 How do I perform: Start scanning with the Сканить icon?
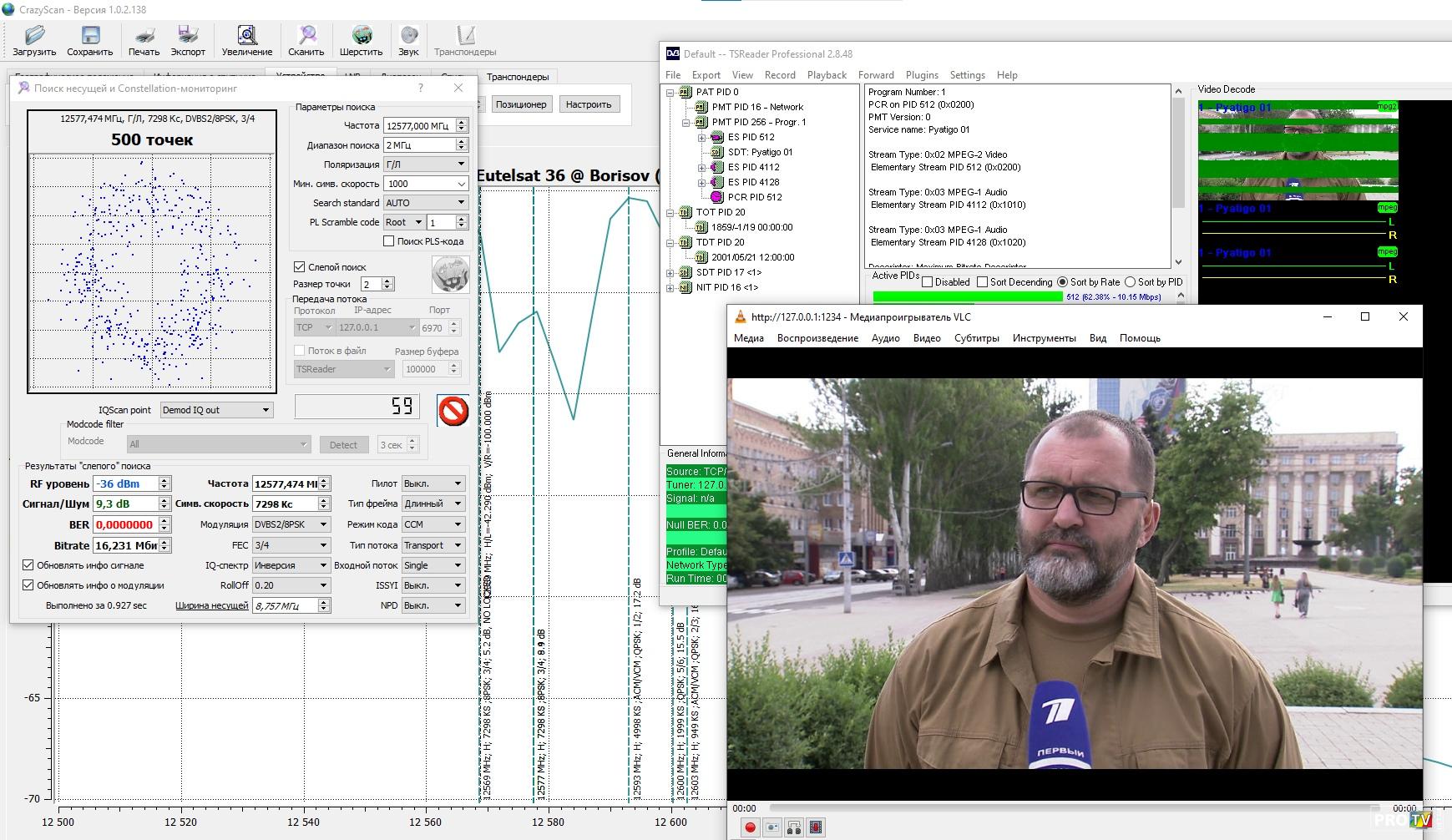tap(306, 40)
